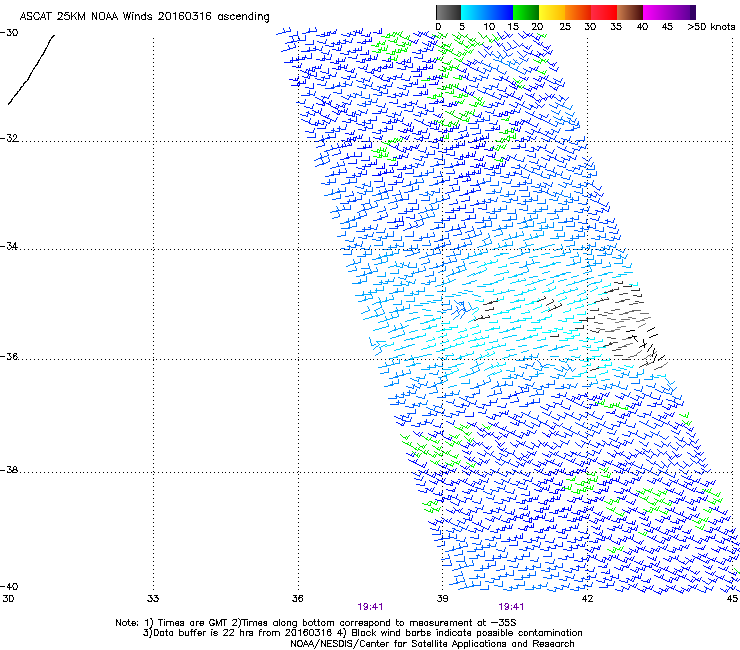Click the cyan 5–10 knots color bar segment
The width and height of the screenshot is (740, 650).
474,12
